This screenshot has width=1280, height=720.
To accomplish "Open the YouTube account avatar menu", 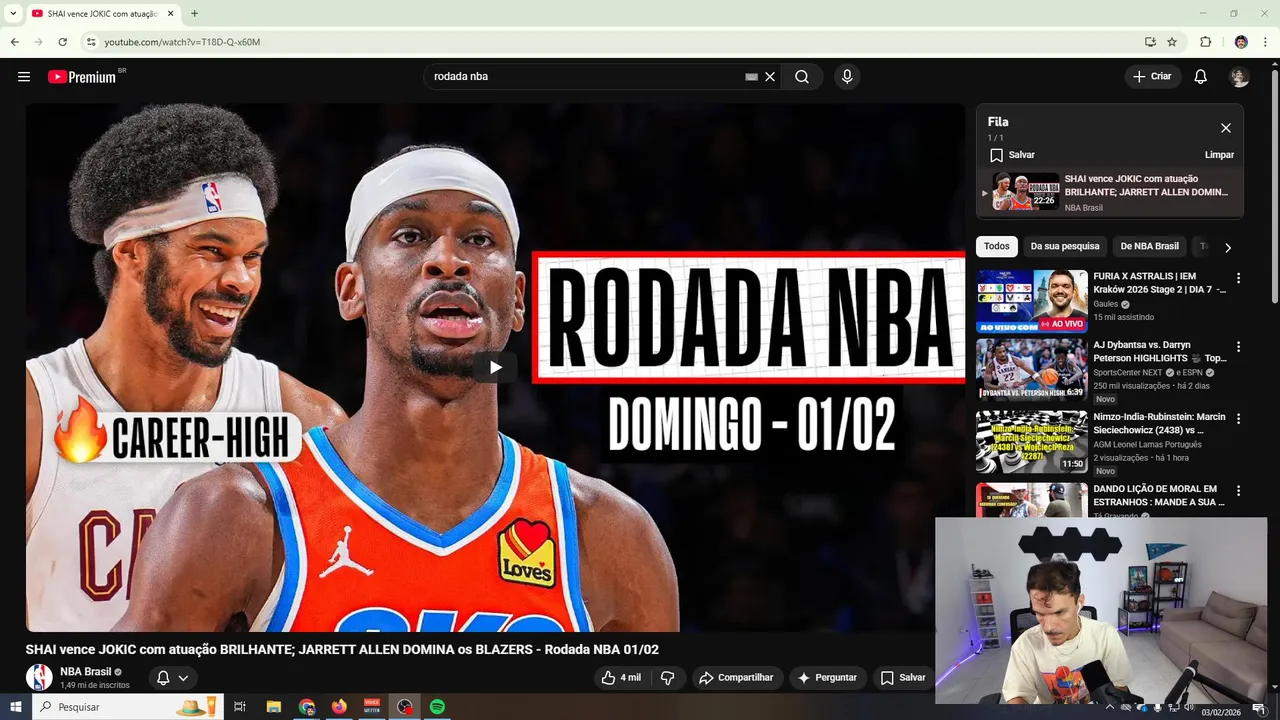I will pos(1239,77).
